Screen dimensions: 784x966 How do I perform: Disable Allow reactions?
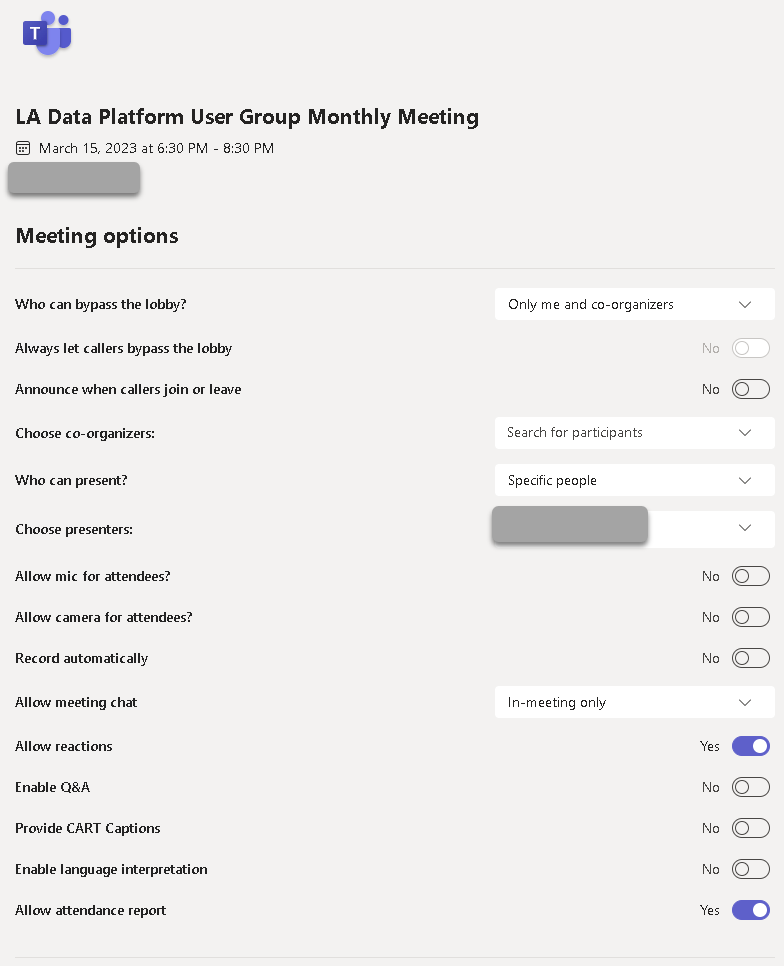point(750,746)
